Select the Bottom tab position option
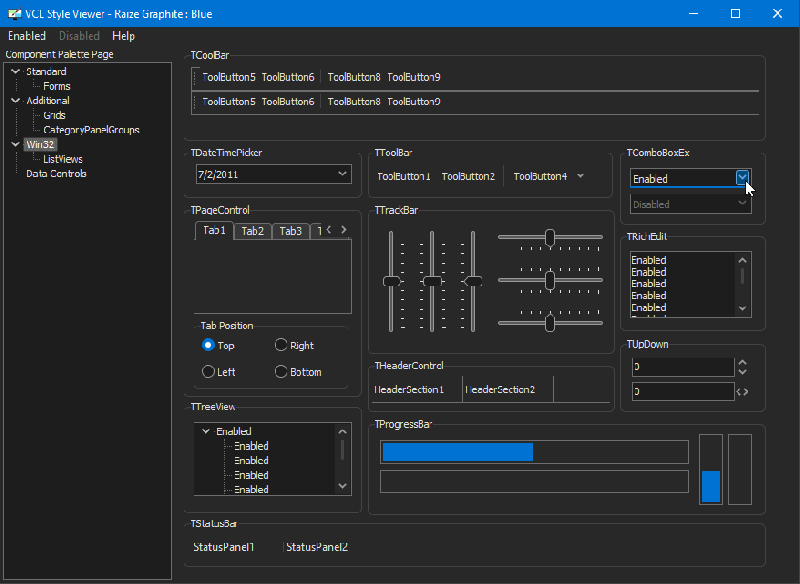 point(281,371)
